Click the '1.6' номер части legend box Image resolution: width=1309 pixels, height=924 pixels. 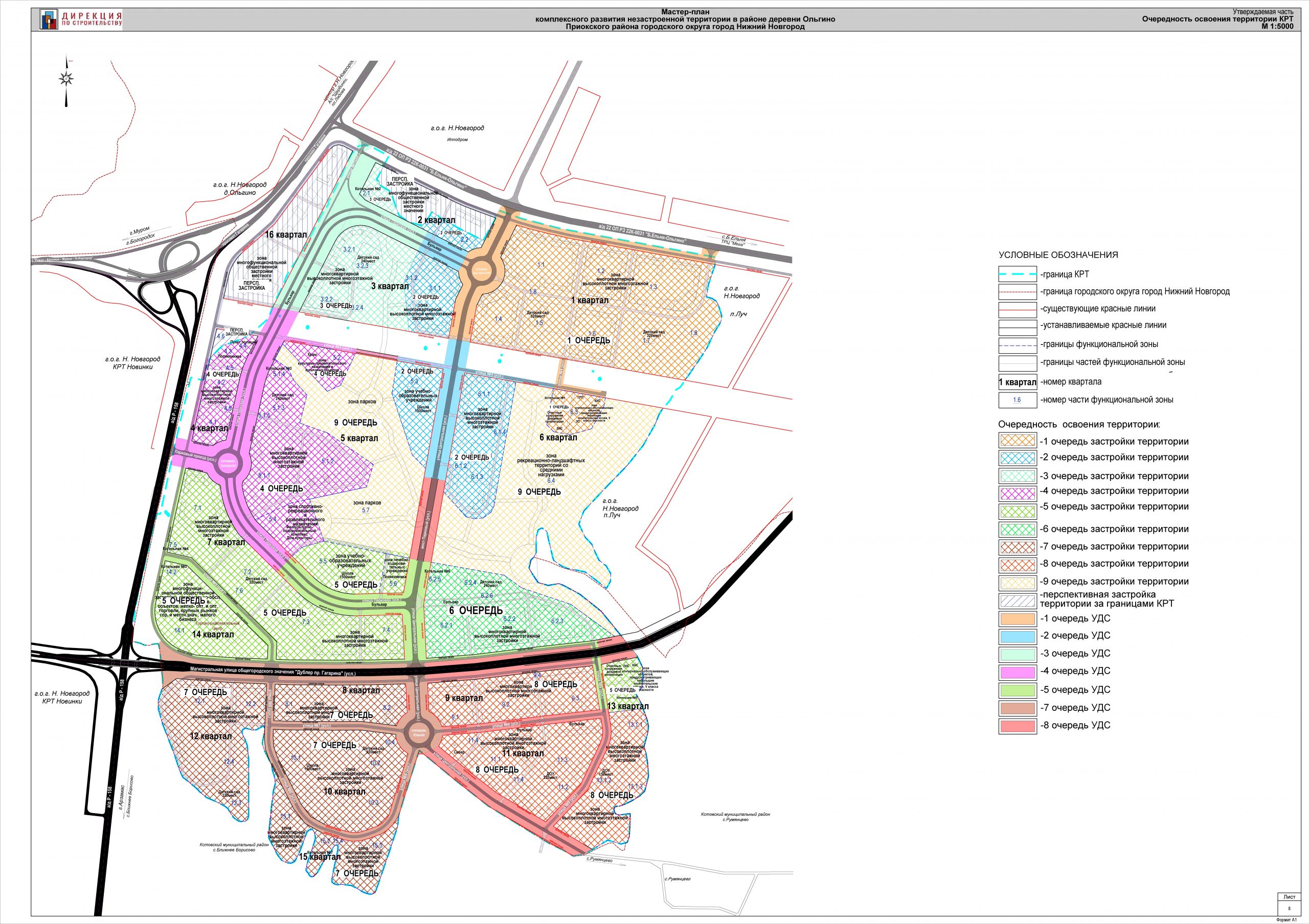pyautogui.click(x=1017, y=401)
